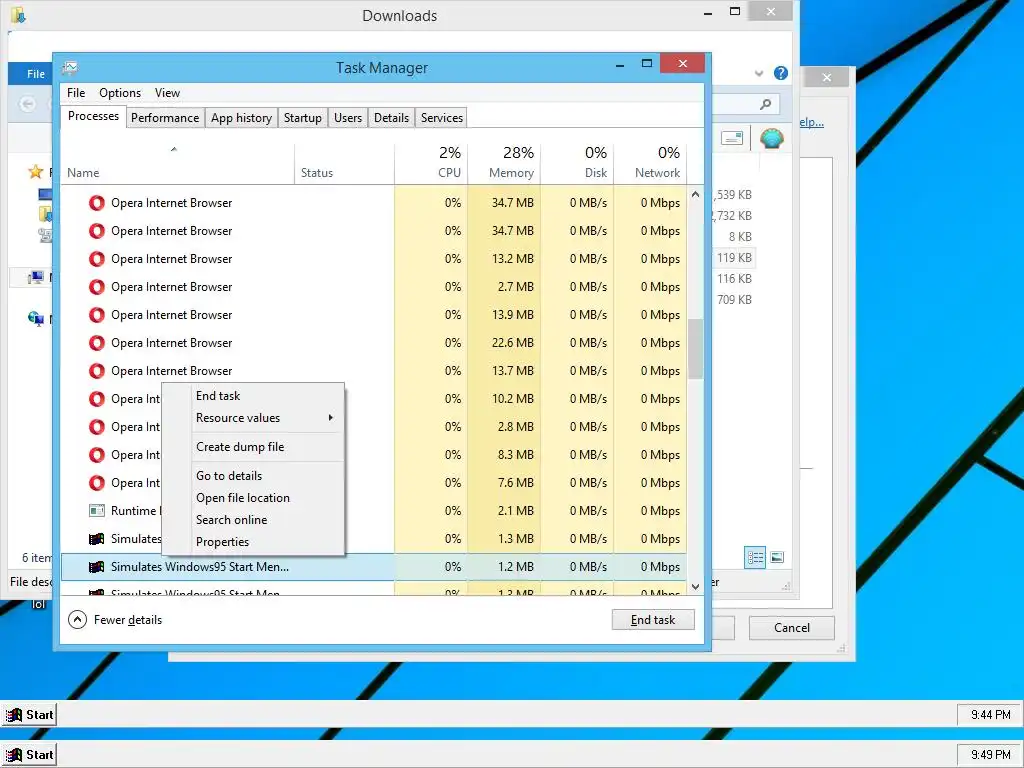Click icon of highlighted Simulates Windows95 Start Menu row
Image resolution: width=1024 pixels, height=768 pixels.
click(x=97, y=567)
